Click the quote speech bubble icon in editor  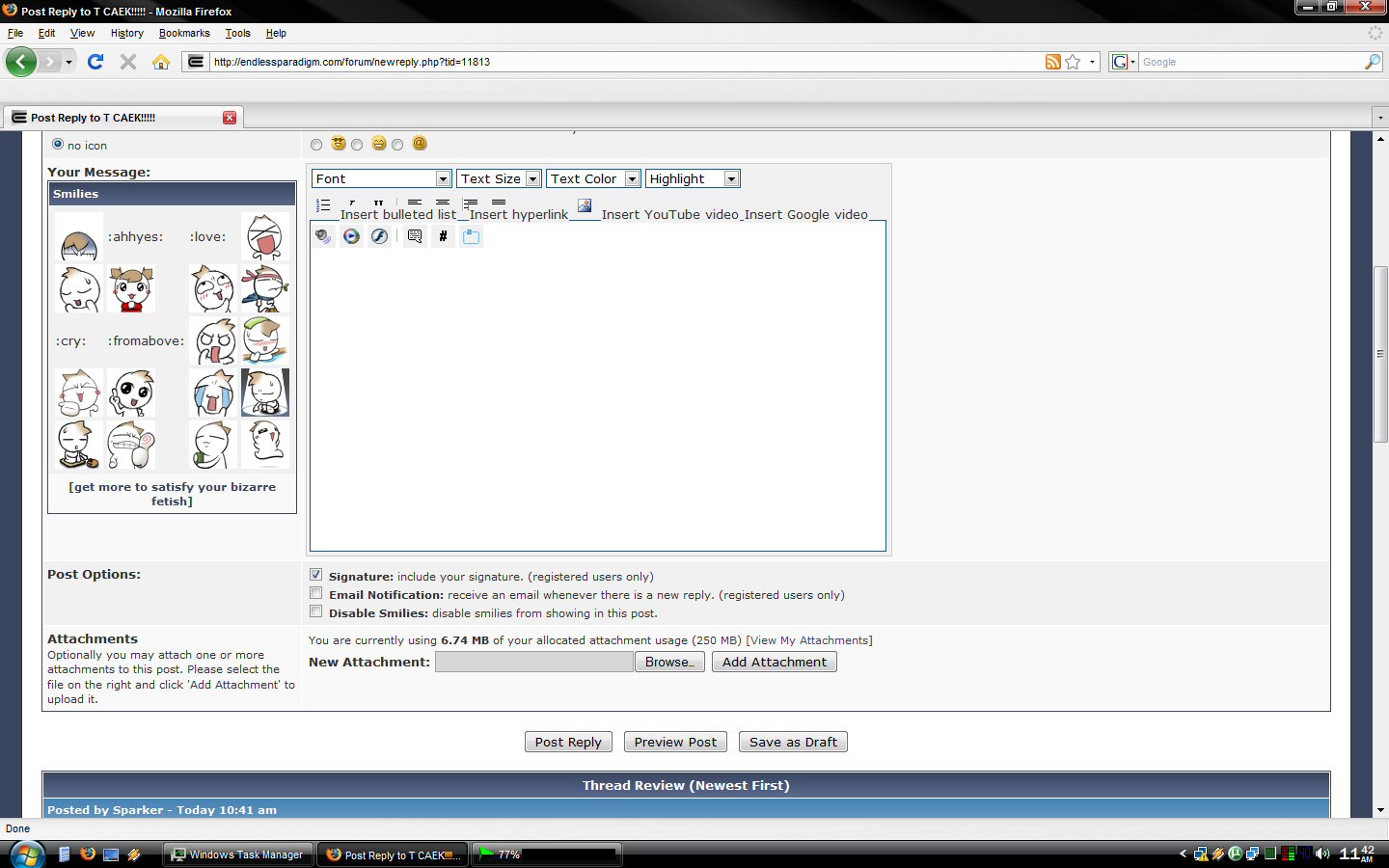pos(415,236)
